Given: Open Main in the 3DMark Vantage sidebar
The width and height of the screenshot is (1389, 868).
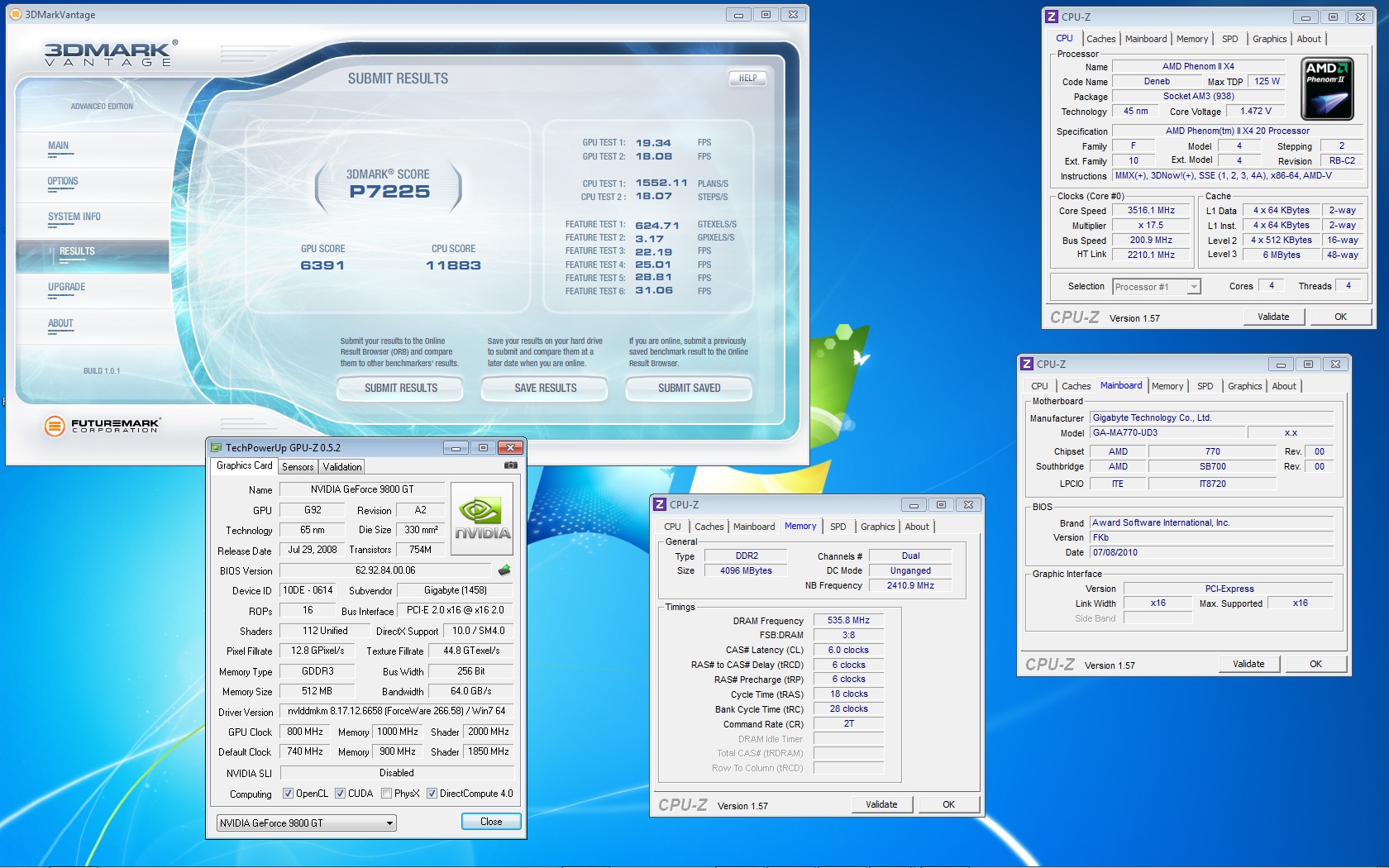Looking at the screenshot, I should pyautogui.click(x=59, y=146).
